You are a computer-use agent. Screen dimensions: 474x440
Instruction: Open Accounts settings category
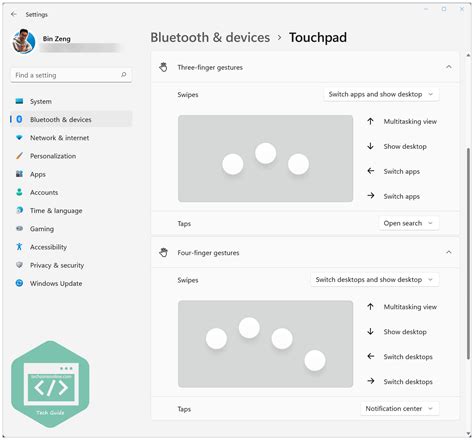[71, 192]
